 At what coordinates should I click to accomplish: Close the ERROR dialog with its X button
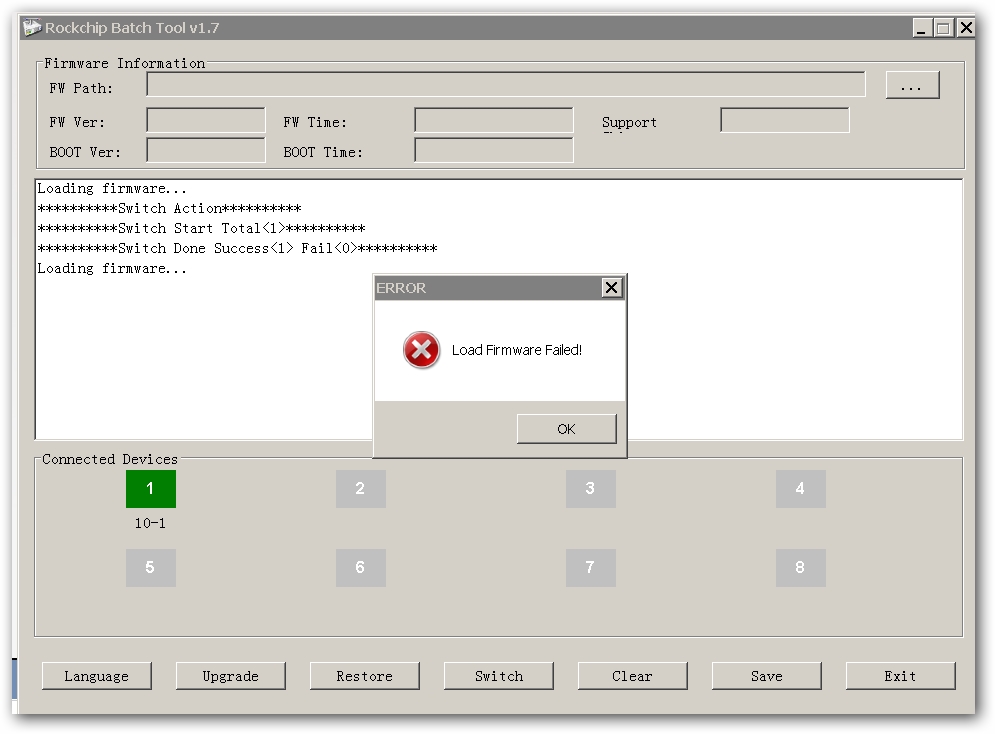(x=611, y=288)
